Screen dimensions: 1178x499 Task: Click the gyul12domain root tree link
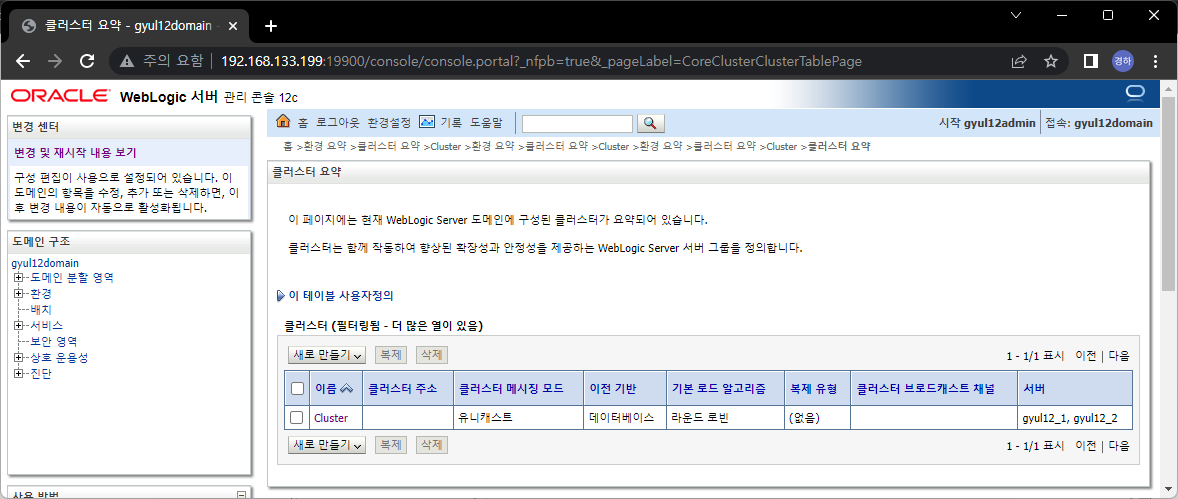(45, 263)
